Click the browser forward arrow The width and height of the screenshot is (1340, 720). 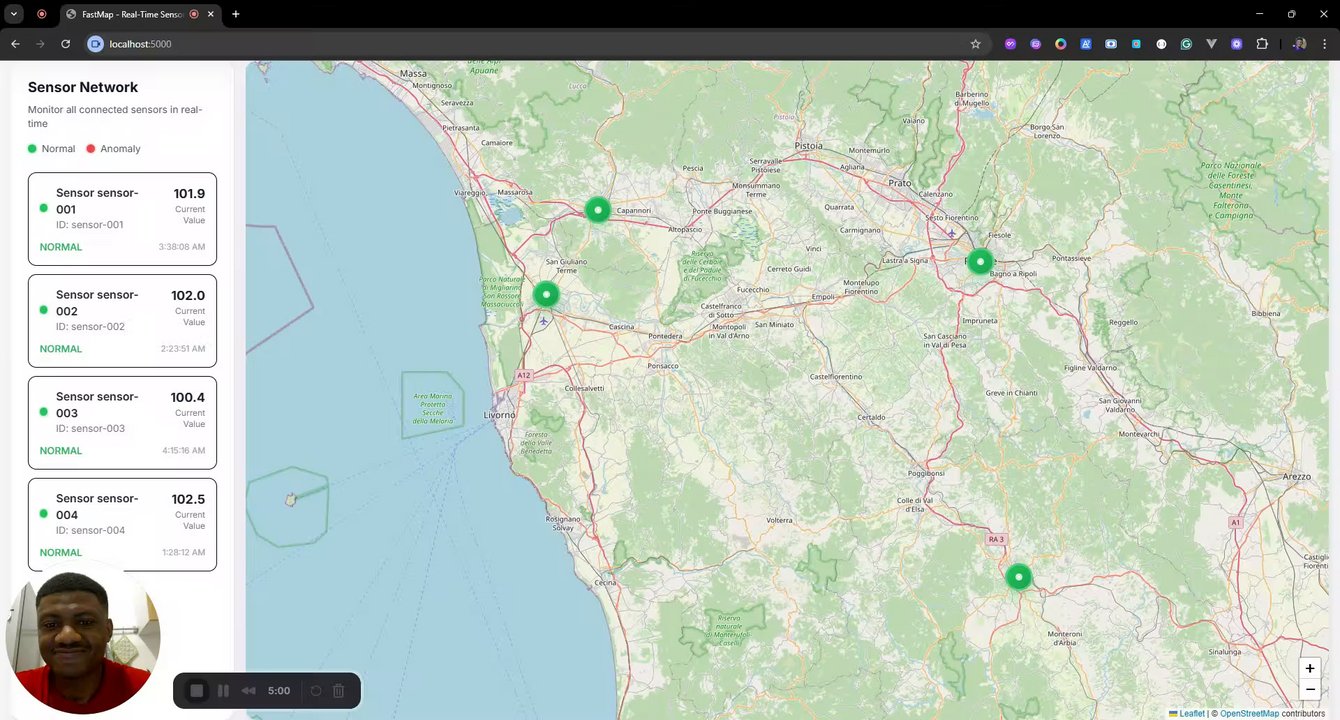coord(40,44)
